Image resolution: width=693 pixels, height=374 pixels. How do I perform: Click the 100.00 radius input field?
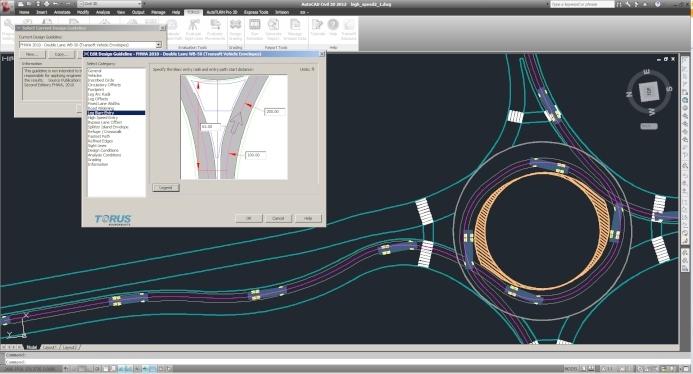pos(255,155)
